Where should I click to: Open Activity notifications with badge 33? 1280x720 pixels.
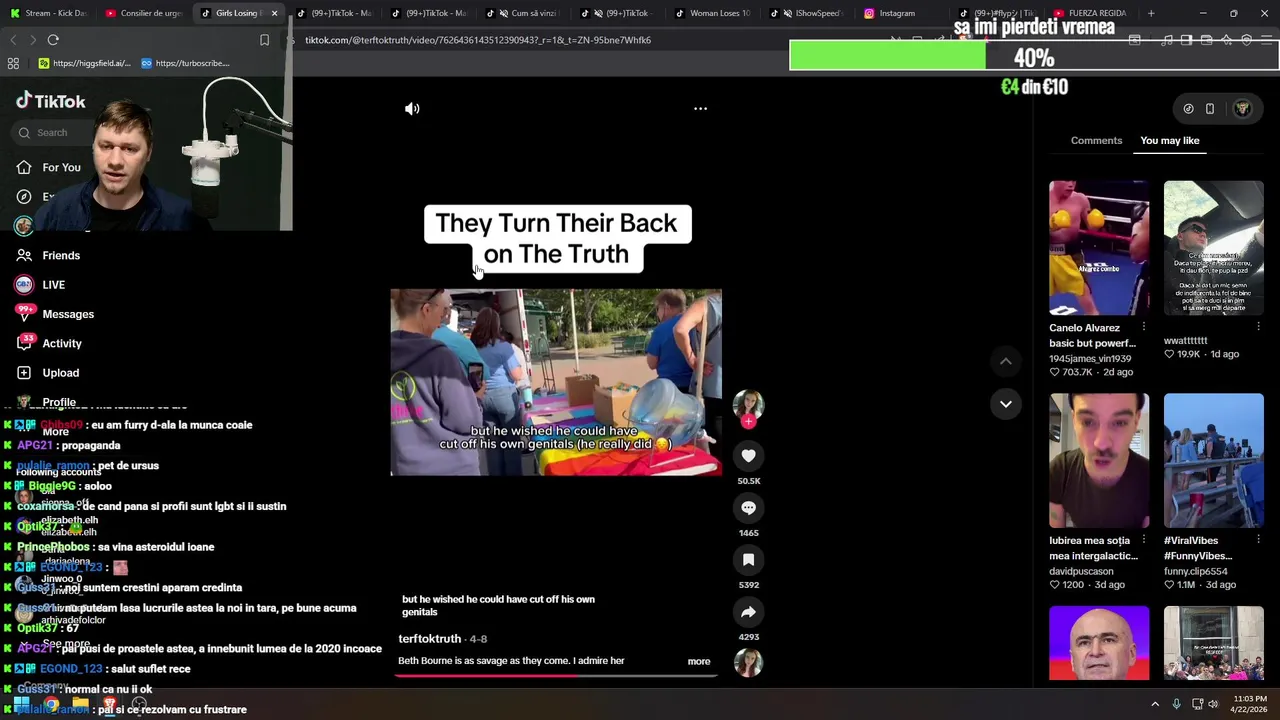coord(49,343)
